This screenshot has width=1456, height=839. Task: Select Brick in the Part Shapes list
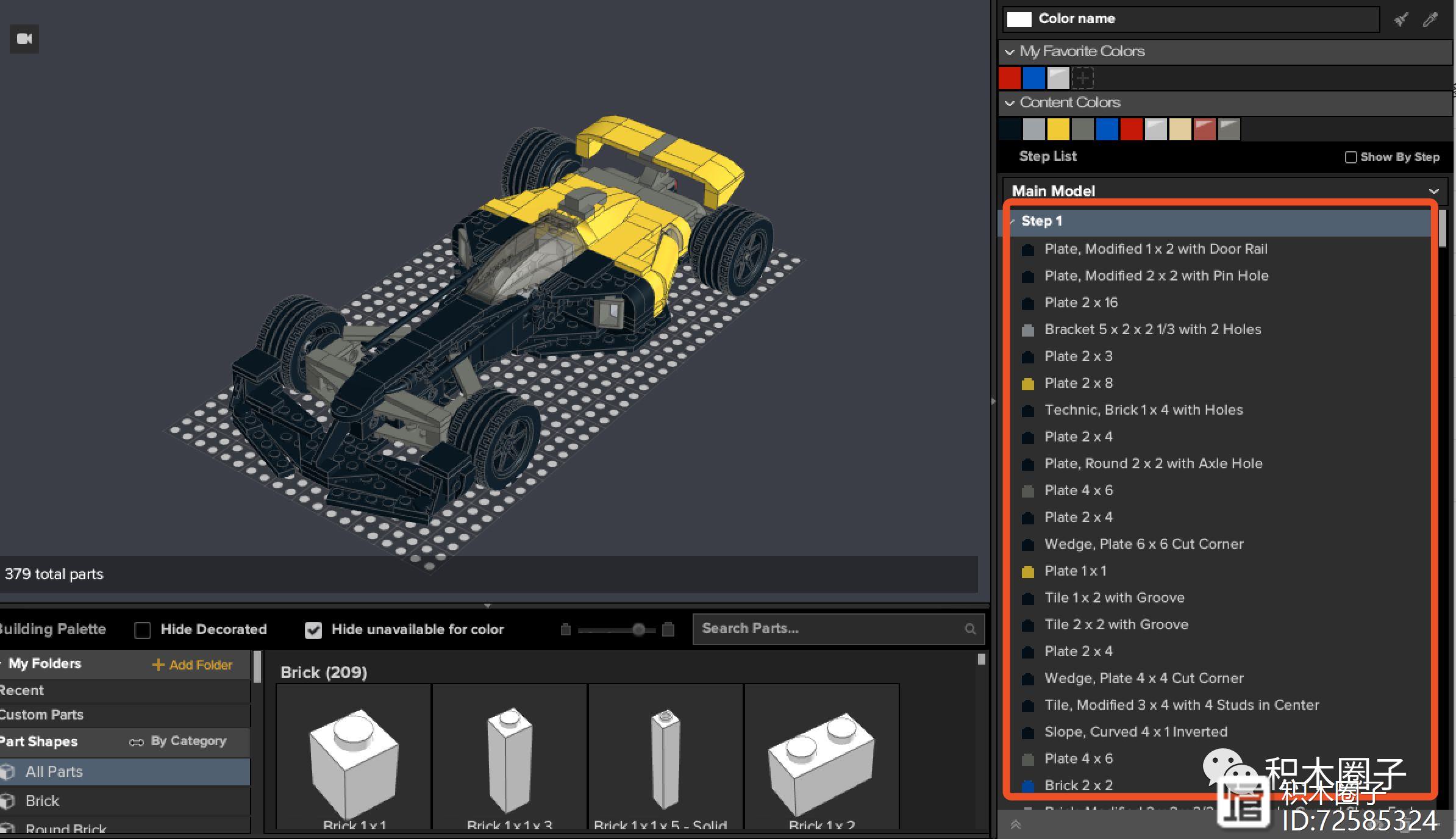click(42, 801)
